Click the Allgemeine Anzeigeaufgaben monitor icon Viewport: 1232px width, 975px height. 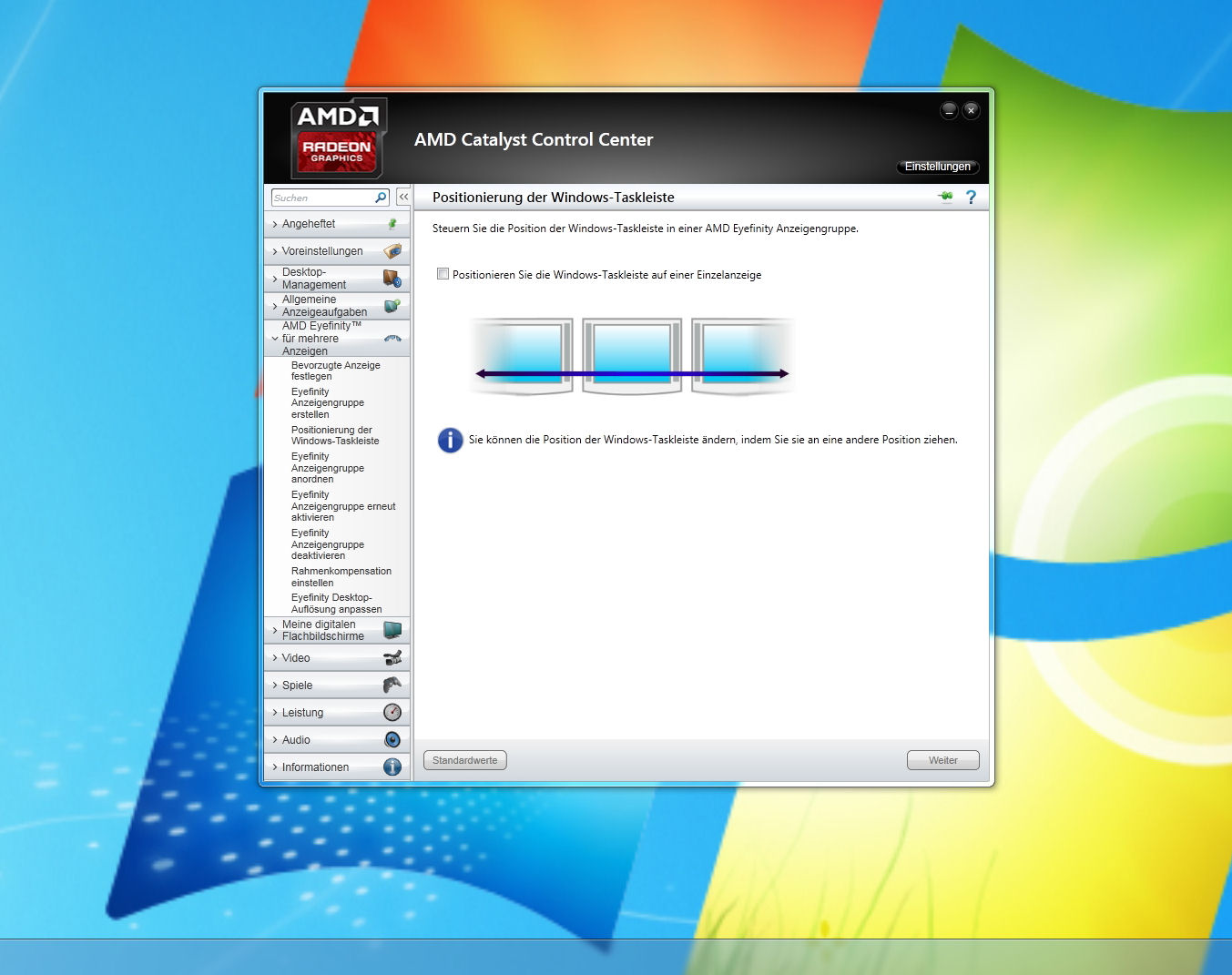click(392, 306)
